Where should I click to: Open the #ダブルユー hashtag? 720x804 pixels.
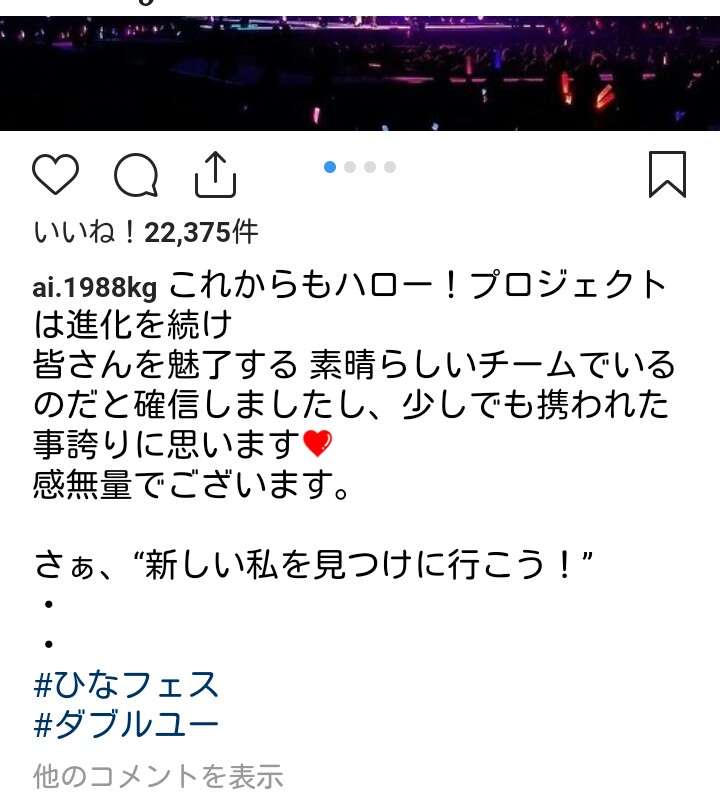126,724
